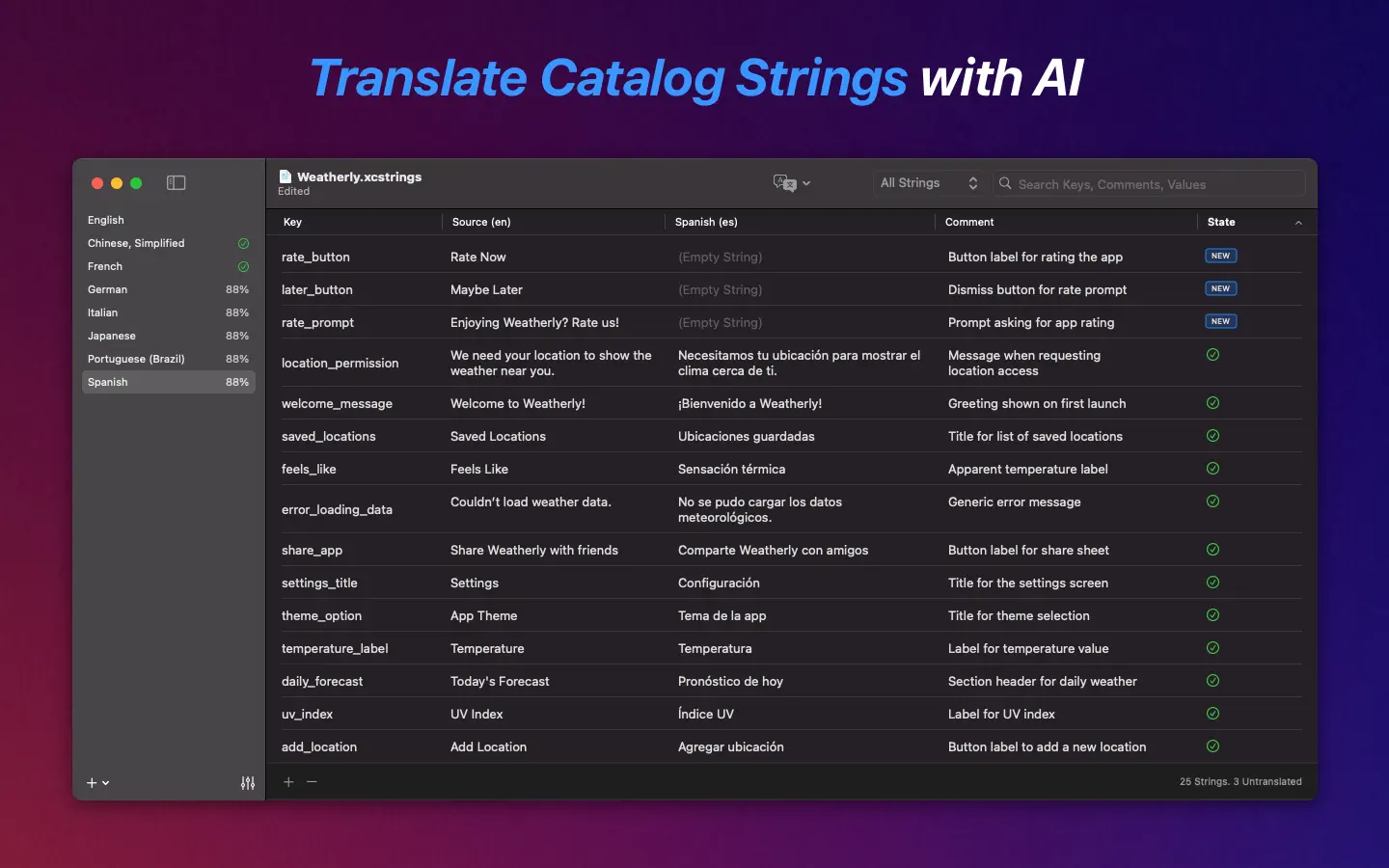1389x868 pixels.
Task: Click translated checkmark for feels_like row
Action: (1212, 469)
